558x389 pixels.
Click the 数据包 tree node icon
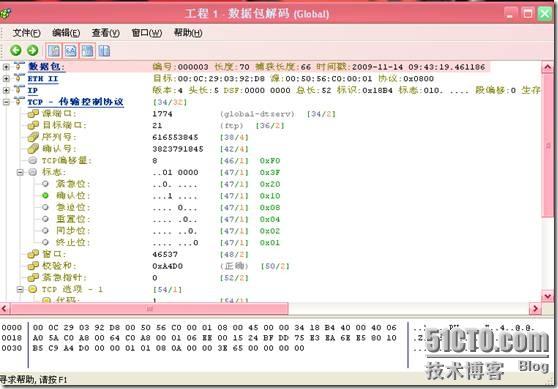[19, 66]
